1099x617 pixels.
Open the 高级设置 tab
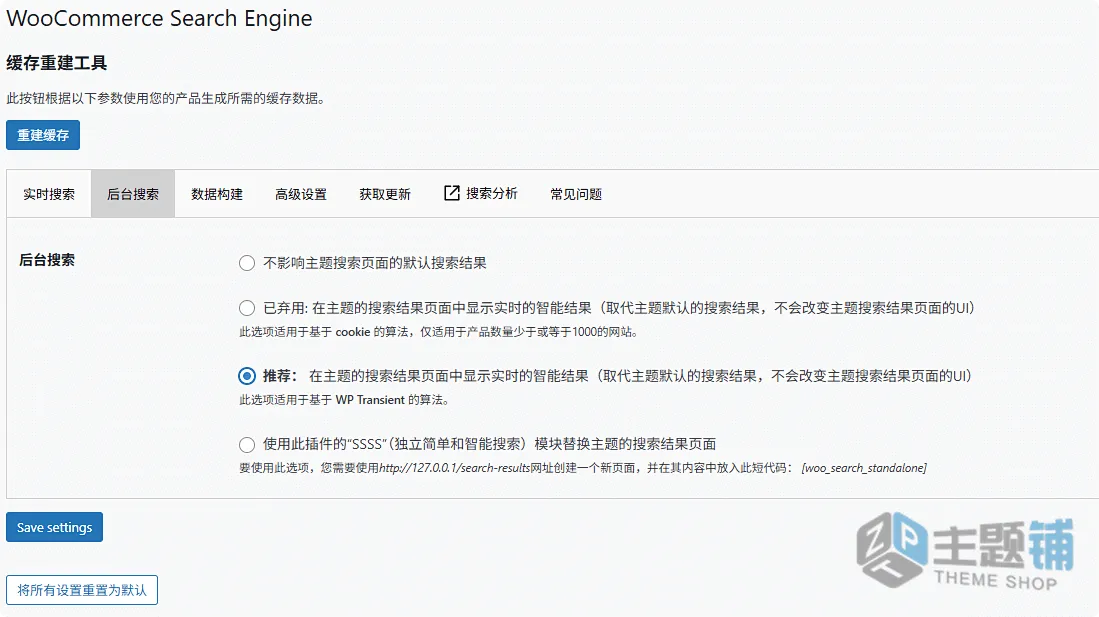tap(301, 194)
